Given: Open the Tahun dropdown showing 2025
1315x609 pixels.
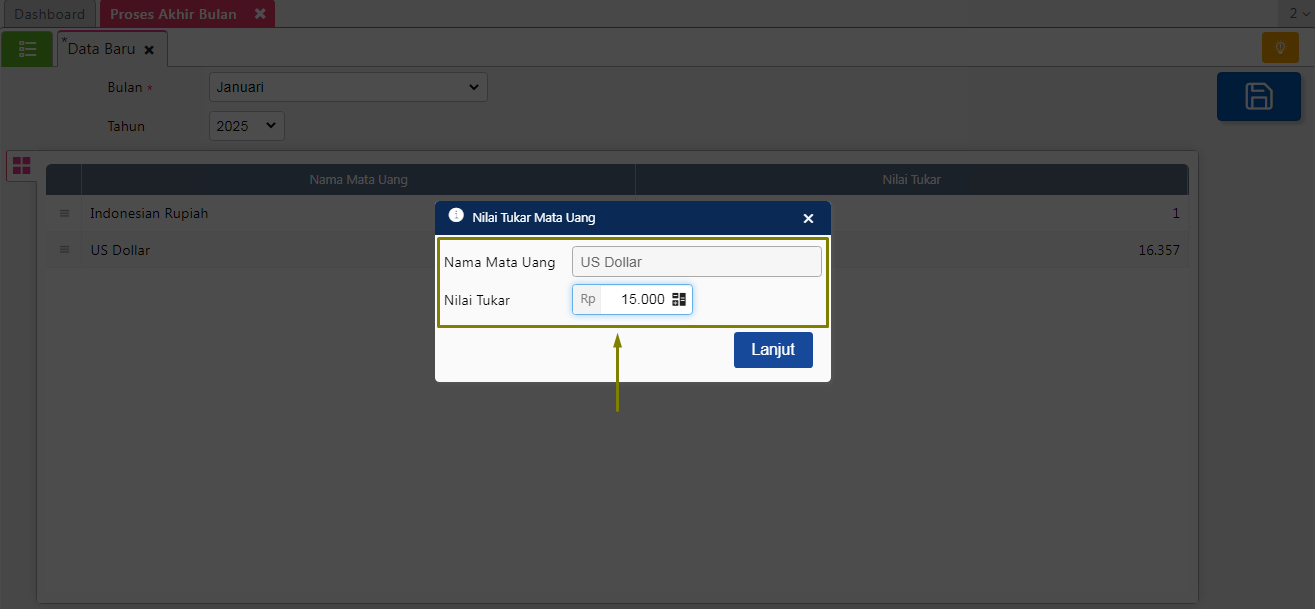Looking at the screenshot, I should 247,126.
